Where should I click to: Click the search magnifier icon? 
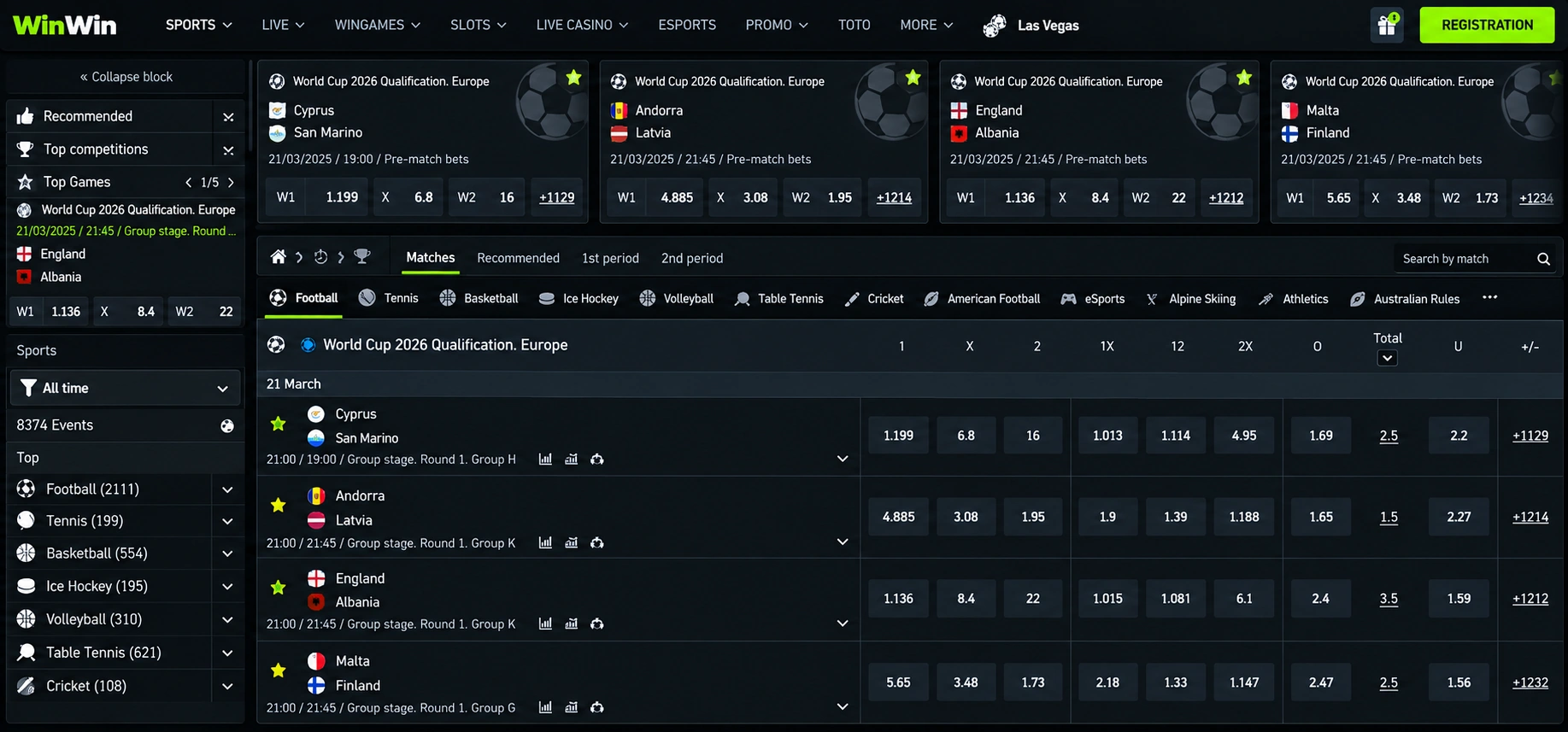1543,259
